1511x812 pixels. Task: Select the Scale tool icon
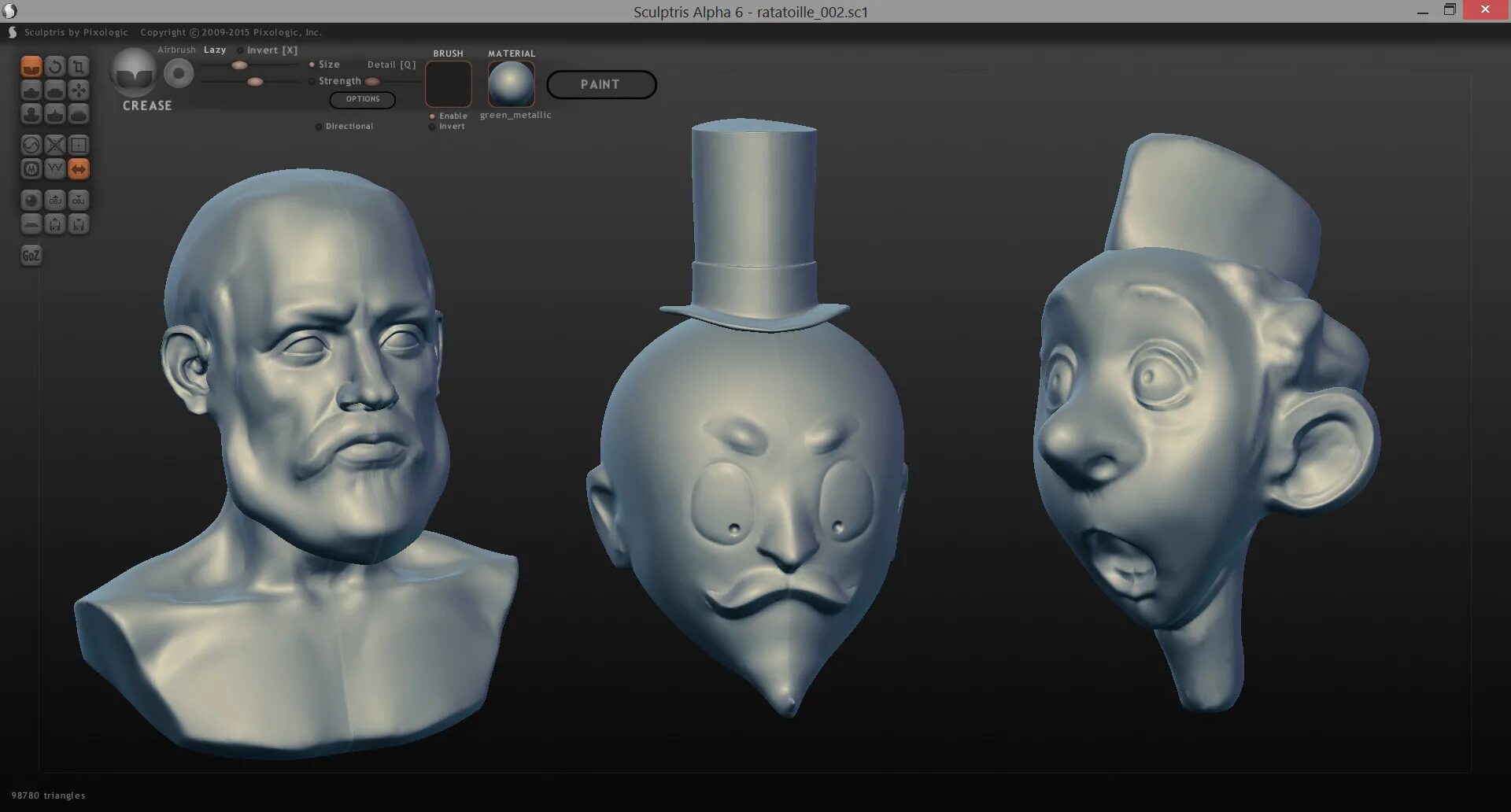[78, 66]
